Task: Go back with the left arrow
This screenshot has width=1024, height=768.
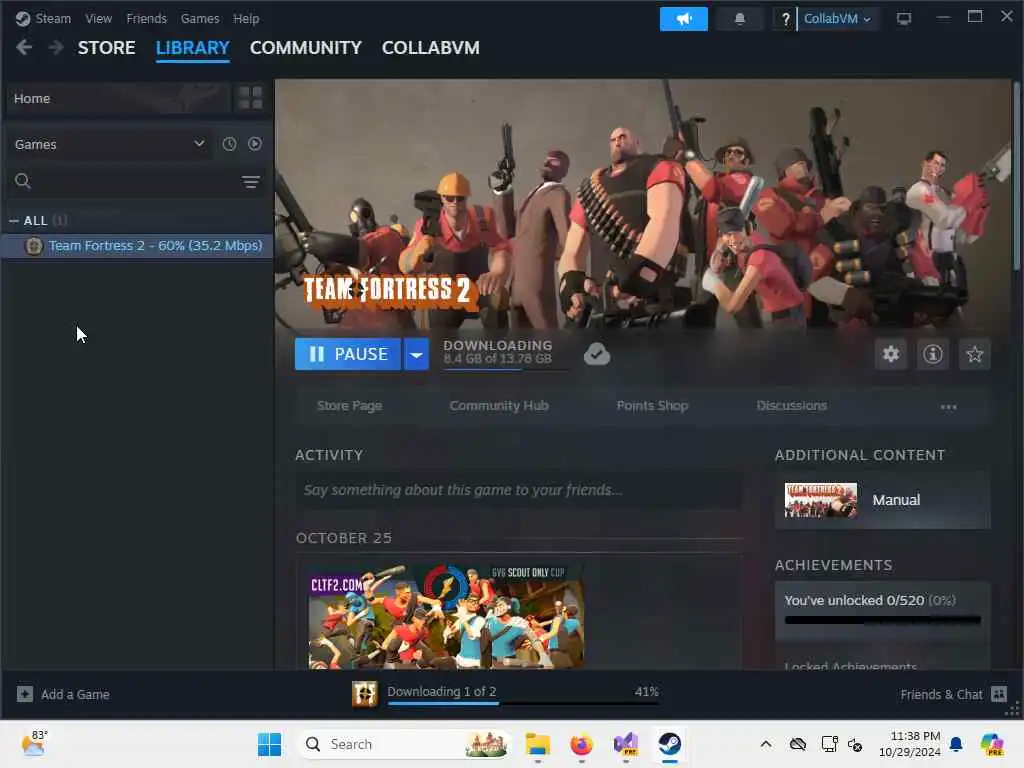Action: coord(24,47)
